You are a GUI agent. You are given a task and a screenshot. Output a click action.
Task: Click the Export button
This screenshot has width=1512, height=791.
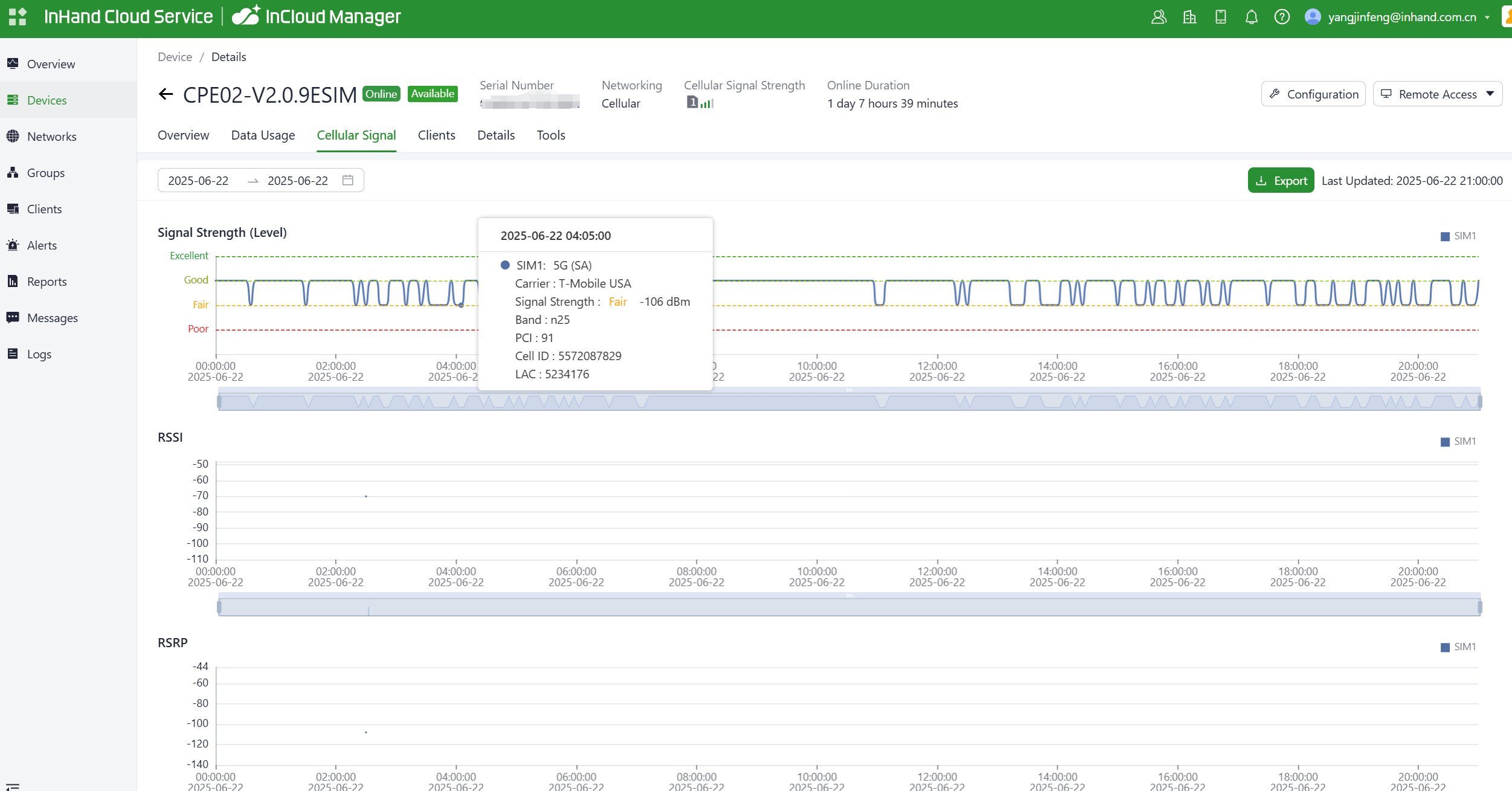coord(1281,181)
